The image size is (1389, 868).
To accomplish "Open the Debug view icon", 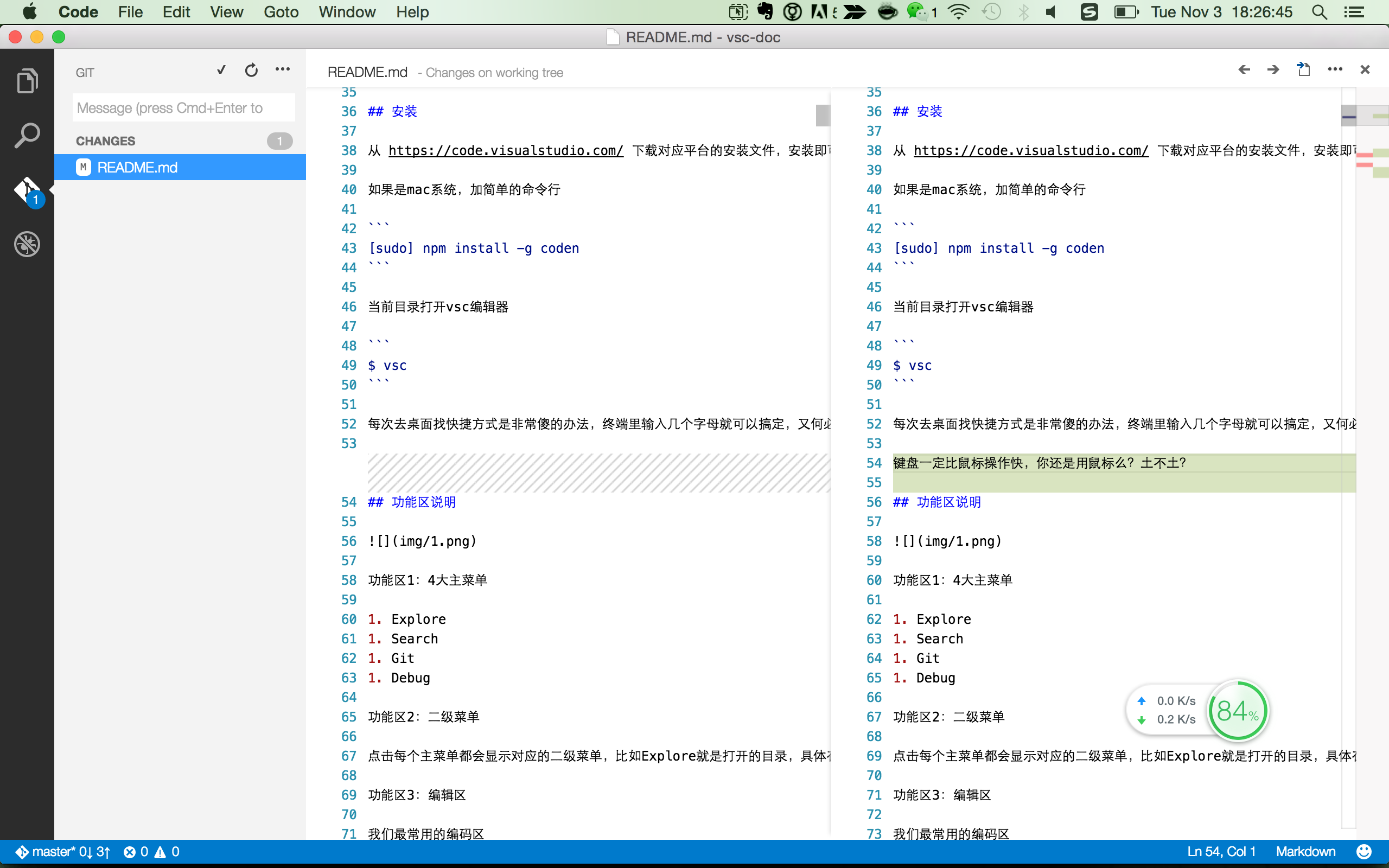I will click(27, 244).
